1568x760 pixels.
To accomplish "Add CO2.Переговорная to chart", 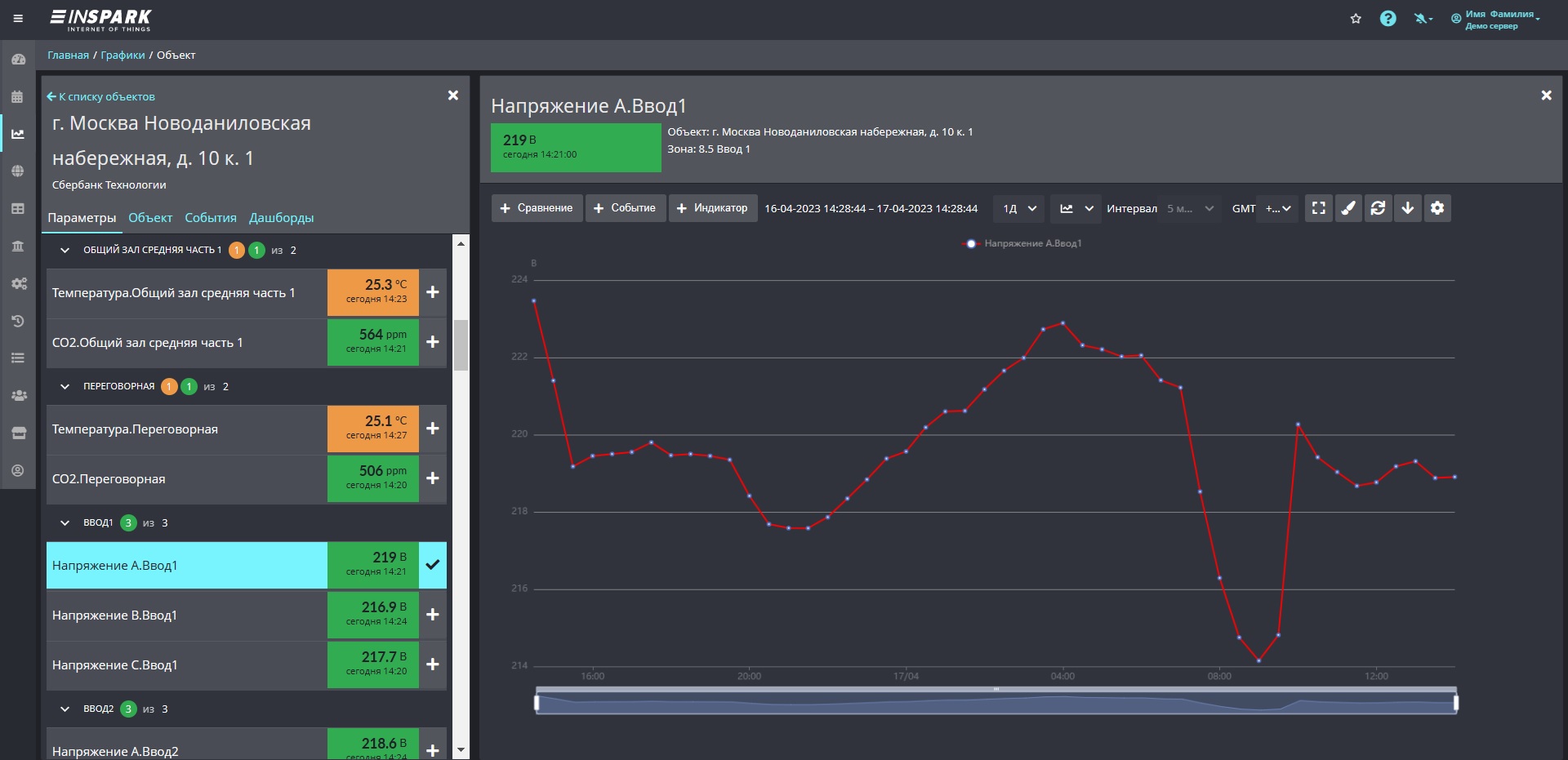I will click(x=433, y=478).
